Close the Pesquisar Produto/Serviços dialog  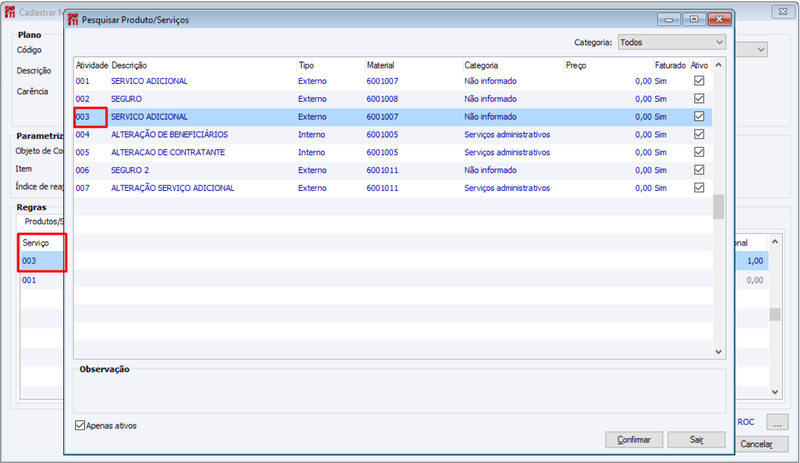point(719,19)
